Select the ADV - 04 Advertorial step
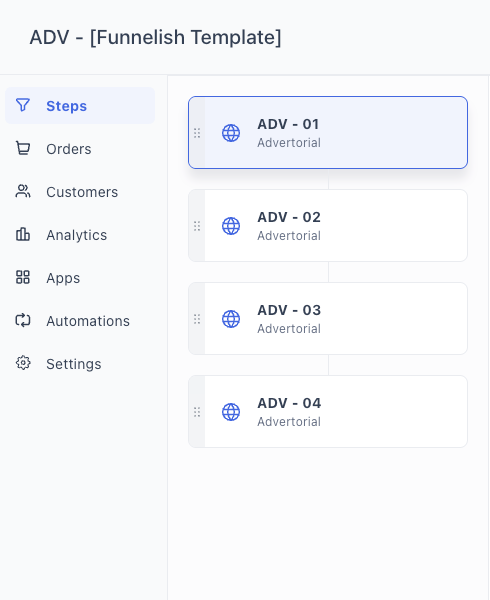Viewport: 490px width, 600px height. point(328,412)
